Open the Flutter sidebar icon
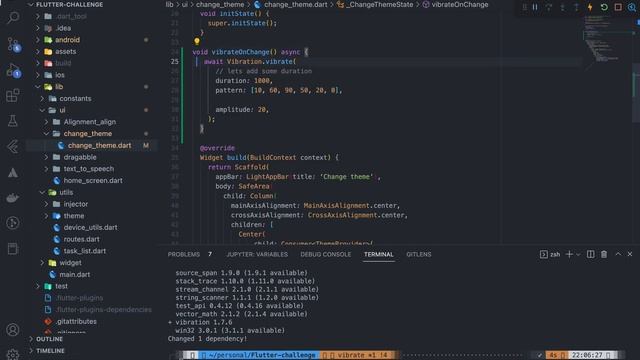The height and width of the screenshot is (360, 640). tap(13, 147)
